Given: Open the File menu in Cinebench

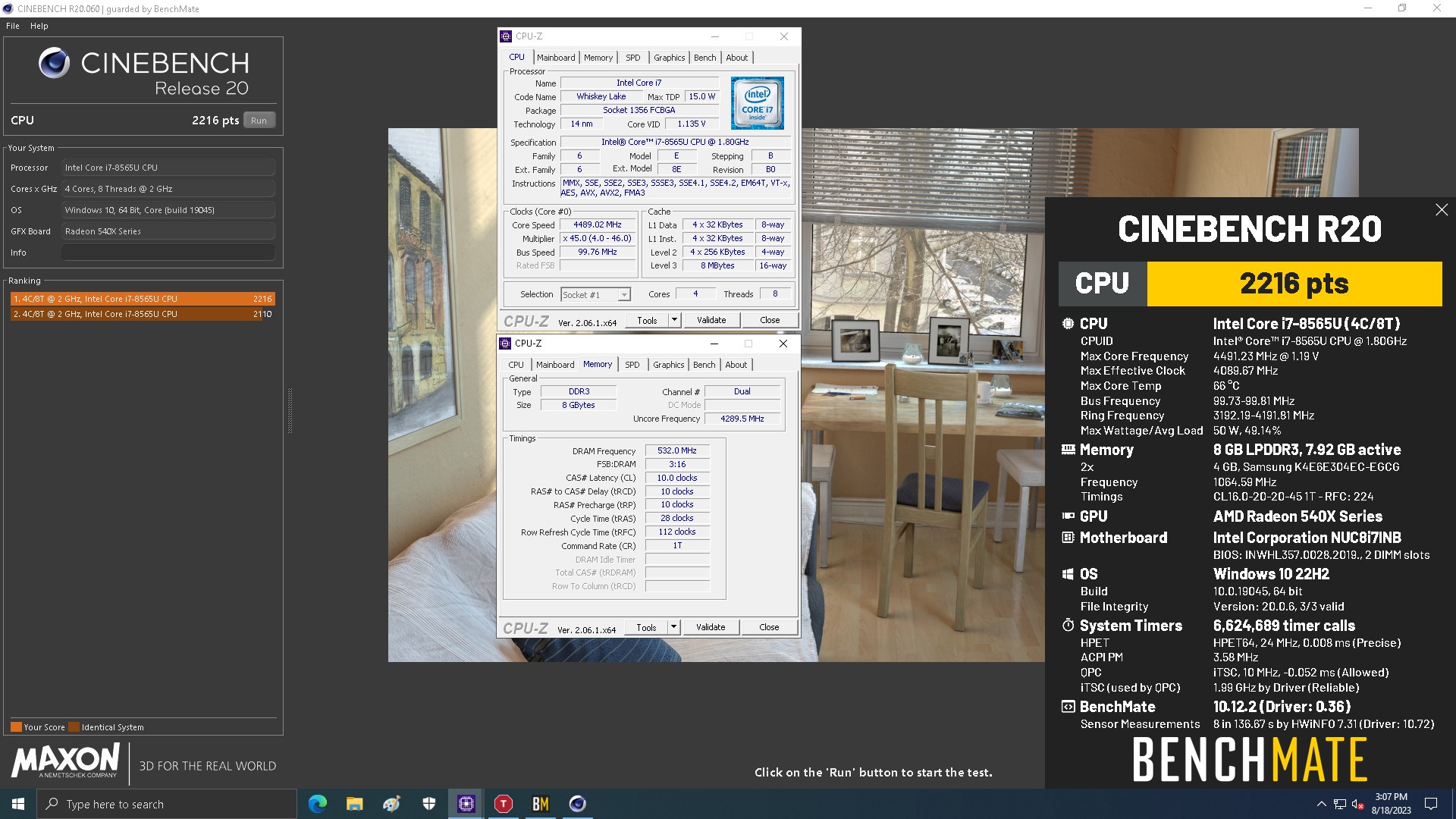Looking at the screenshot, I should pyautogui.click(x=13, y=26).
